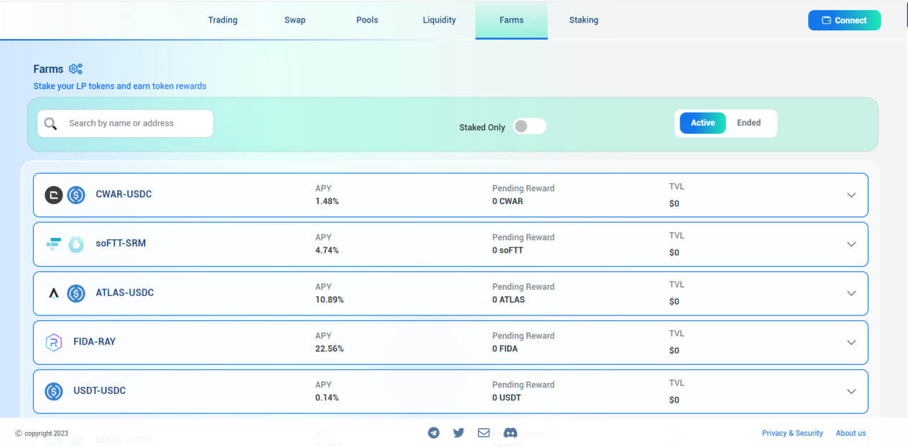
Task: Click the Connect wallet button
Action: 844,20
